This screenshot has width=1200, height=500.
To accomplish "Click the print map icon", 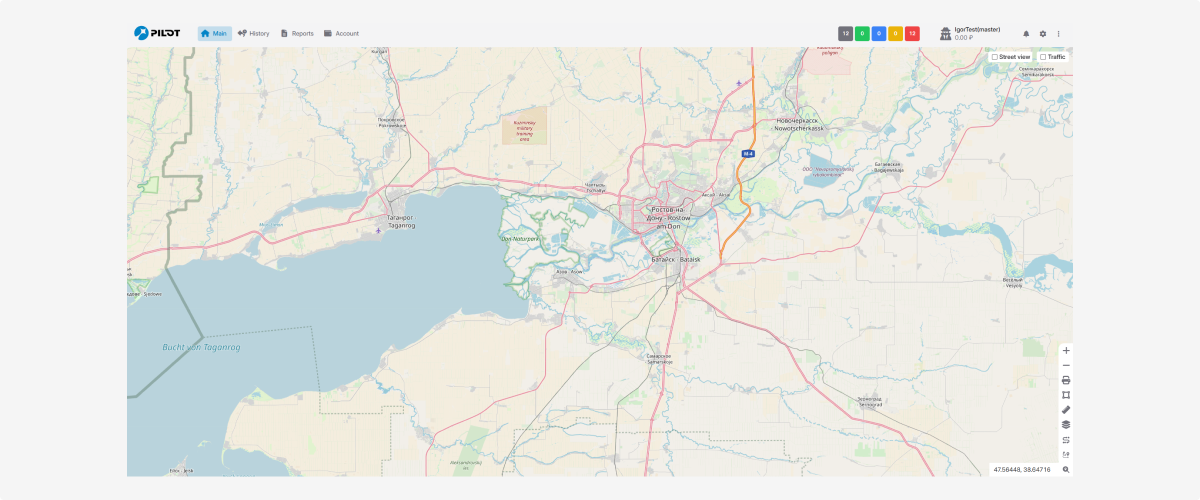I will [1066, 380].
